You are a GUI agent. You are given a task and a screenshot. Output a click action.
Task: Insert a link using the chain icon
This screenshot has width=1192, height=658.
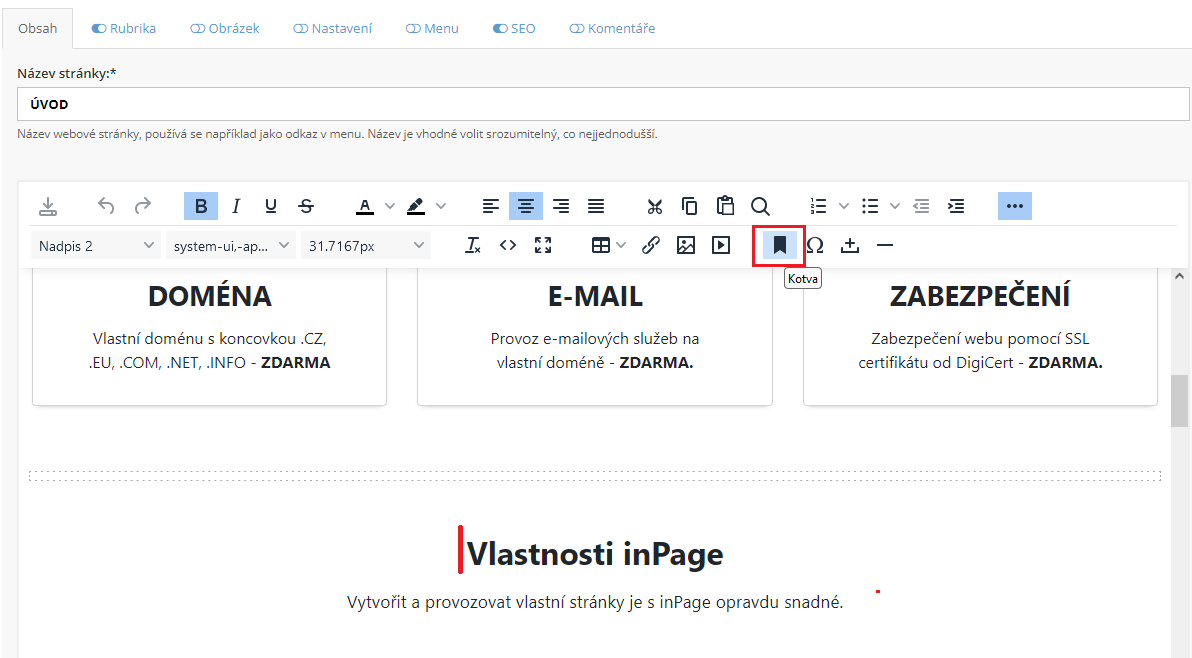[650, 245]
